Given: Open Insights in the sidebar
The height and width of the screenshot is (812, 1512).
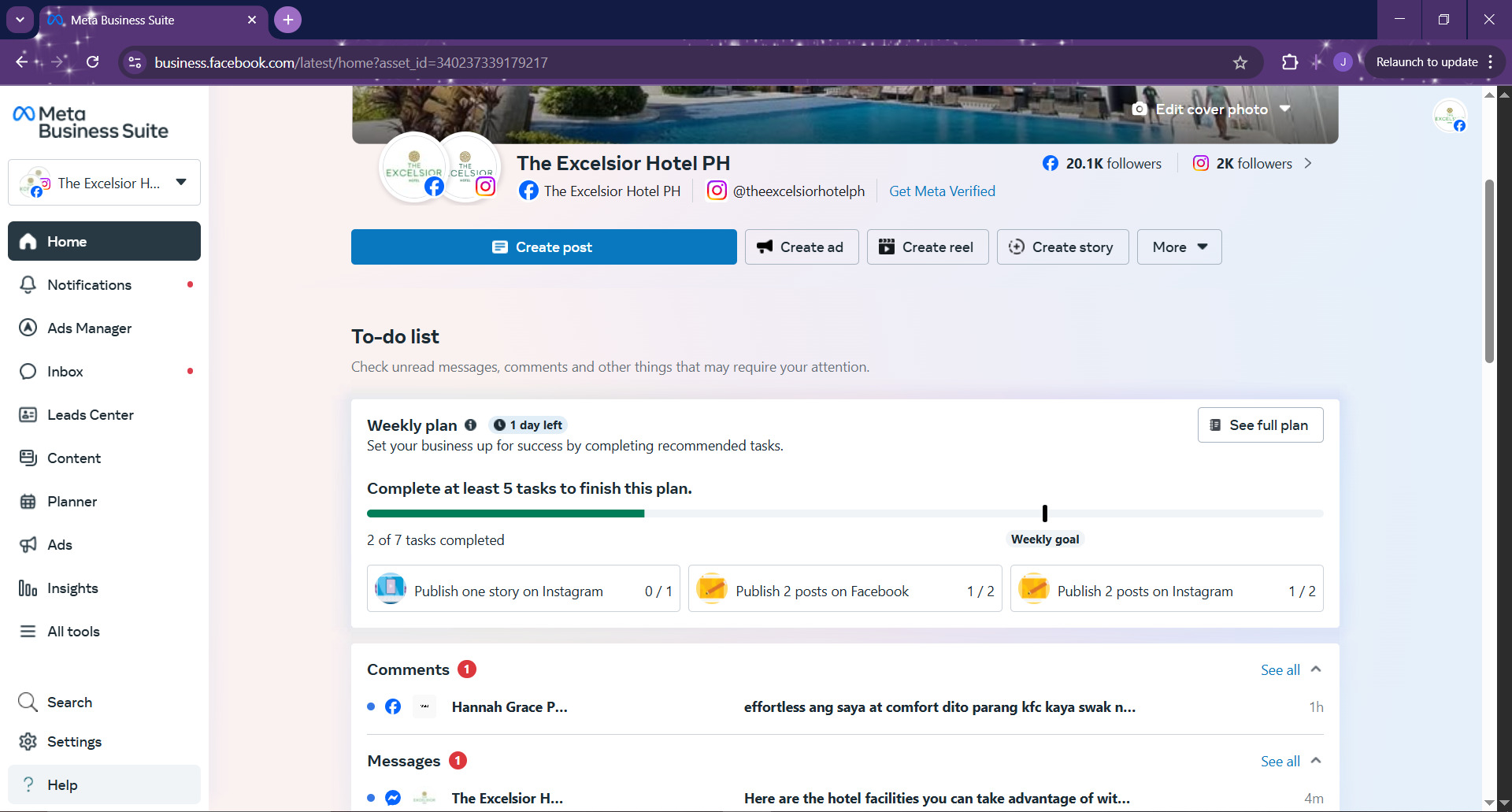Looking at the screenshot, I should click(104, 588).
